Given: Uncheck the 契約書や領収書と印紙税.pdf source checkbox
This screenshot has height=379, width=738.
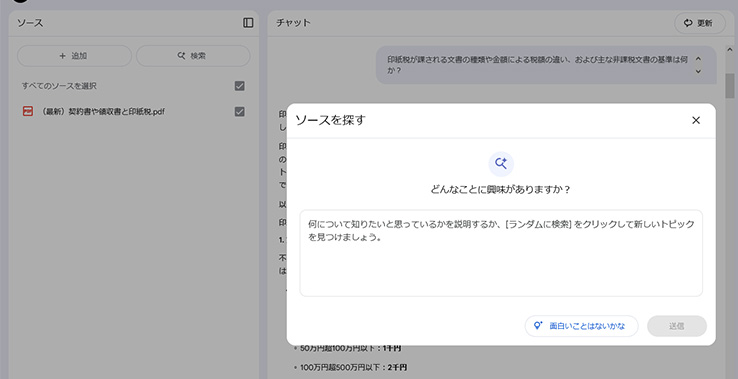Looking at the screenshot, I should [x=240, y=112].
